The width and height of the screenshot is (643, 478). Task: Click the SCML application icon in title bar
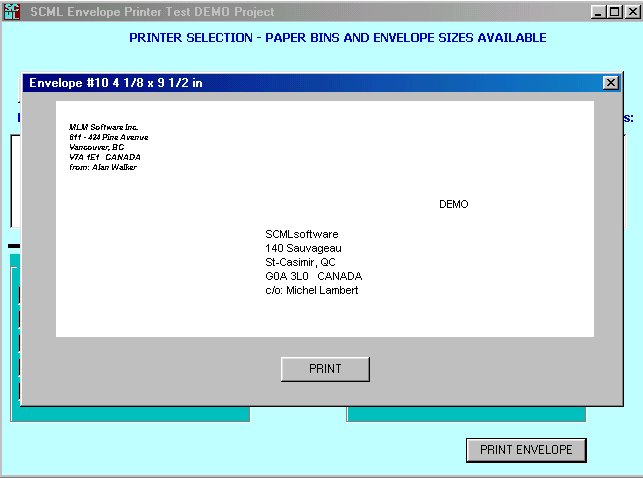pyautogui.click(x=11, y=11)
